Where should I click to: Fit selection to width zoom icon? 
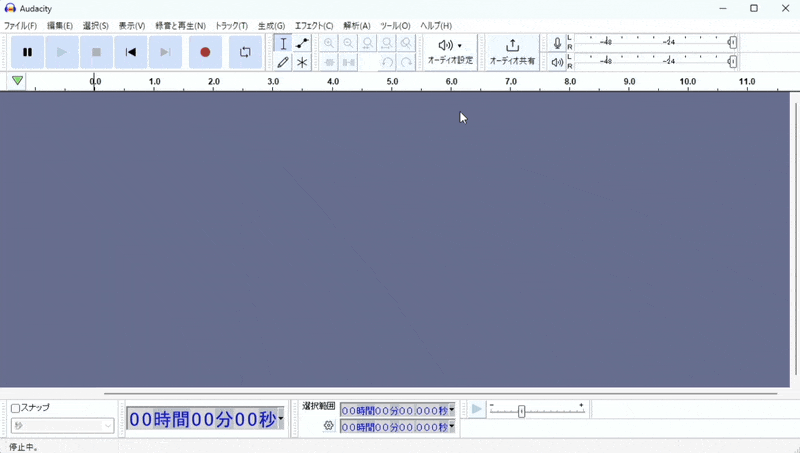367,43
